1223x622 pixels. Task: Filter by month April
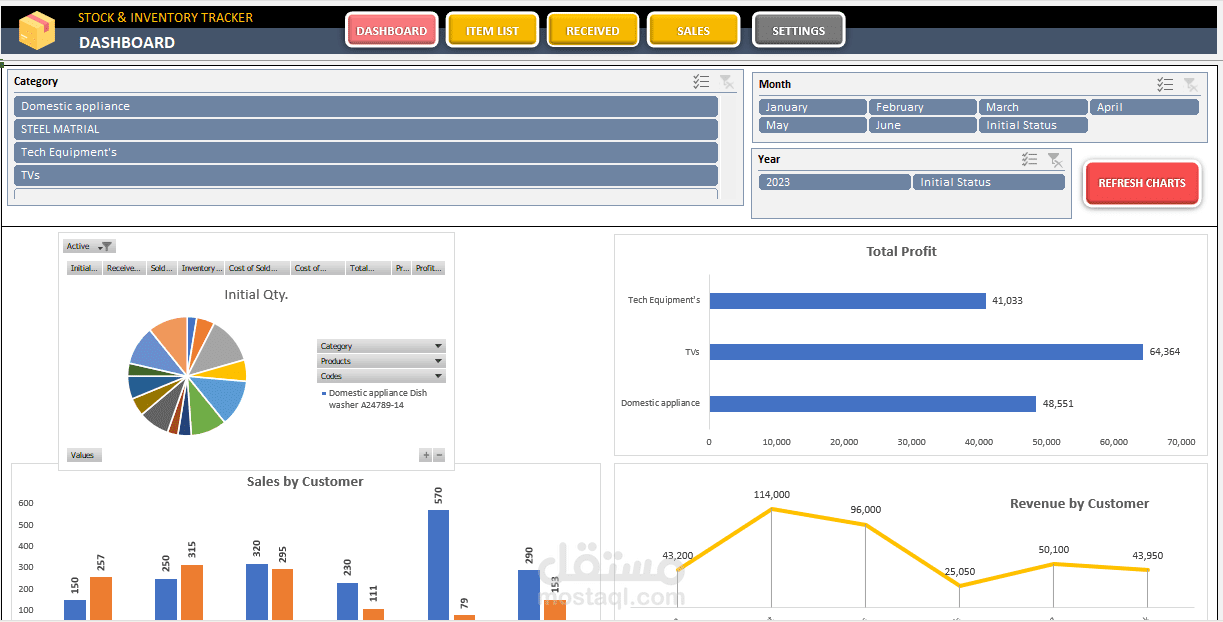point(1144,107)
